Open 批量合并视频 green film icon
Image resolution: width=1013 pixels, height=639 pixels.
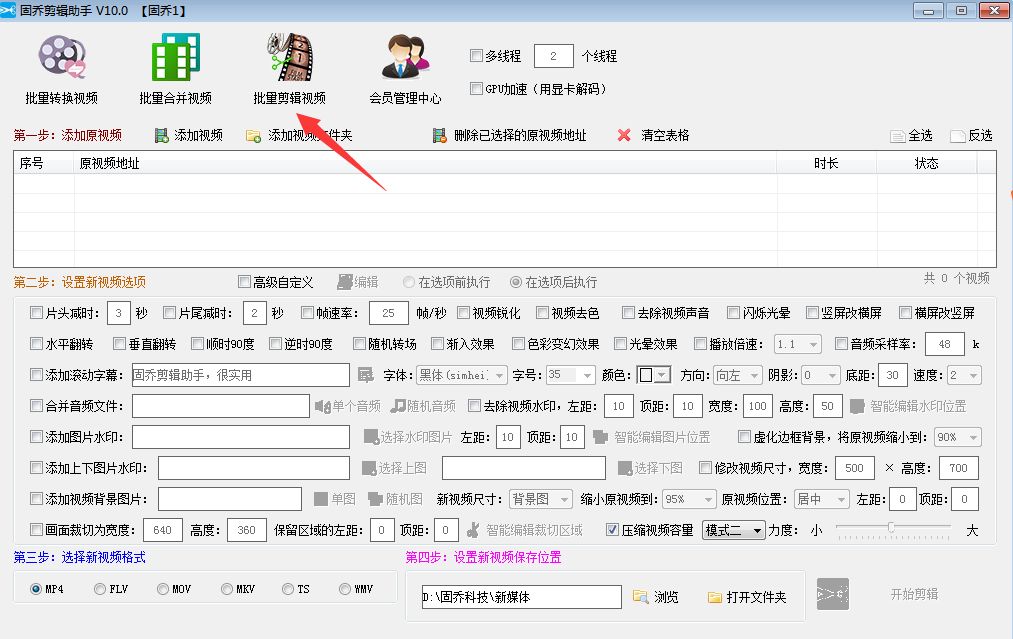tap(175, 58)
